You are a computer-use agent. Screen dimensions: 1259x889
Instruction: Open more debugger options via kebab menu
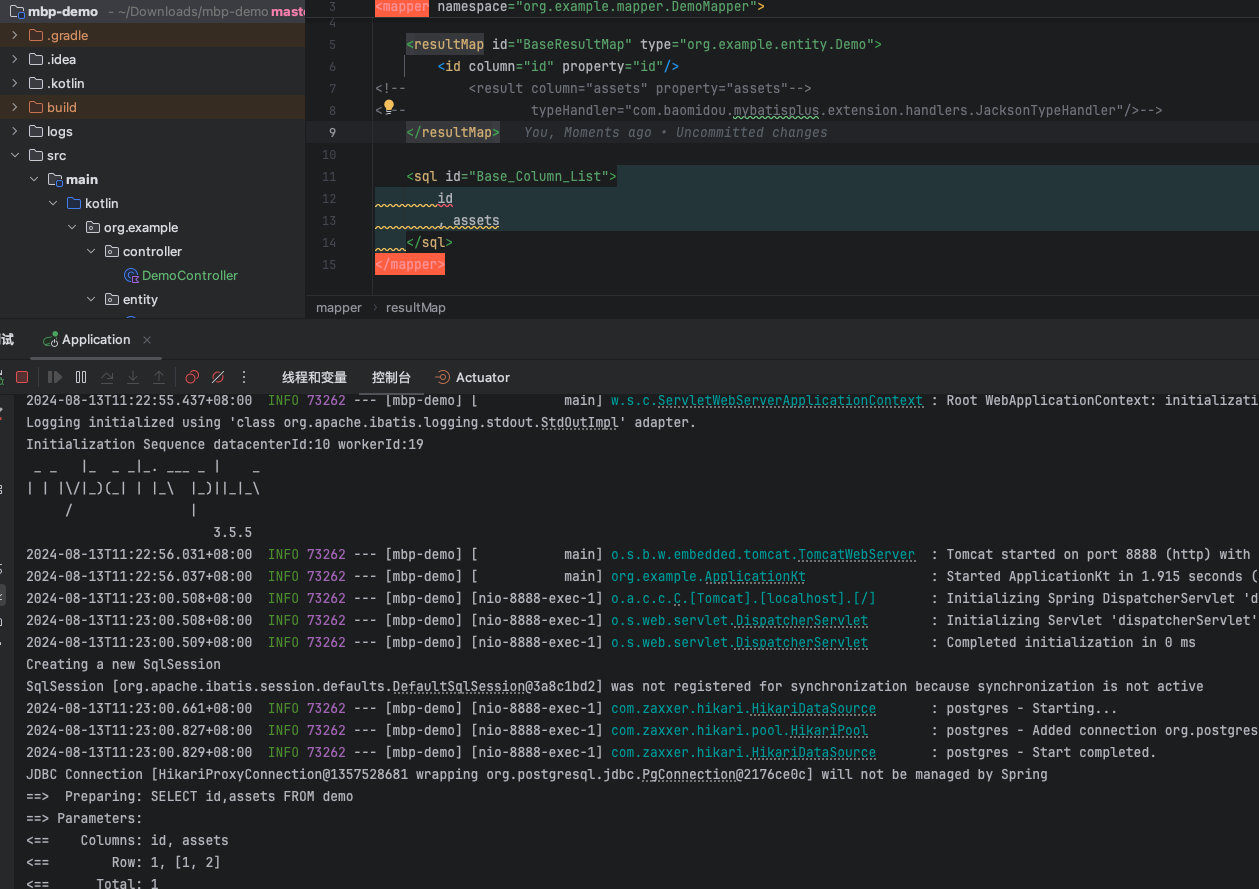pyautogui.click(x=243, y=377)
